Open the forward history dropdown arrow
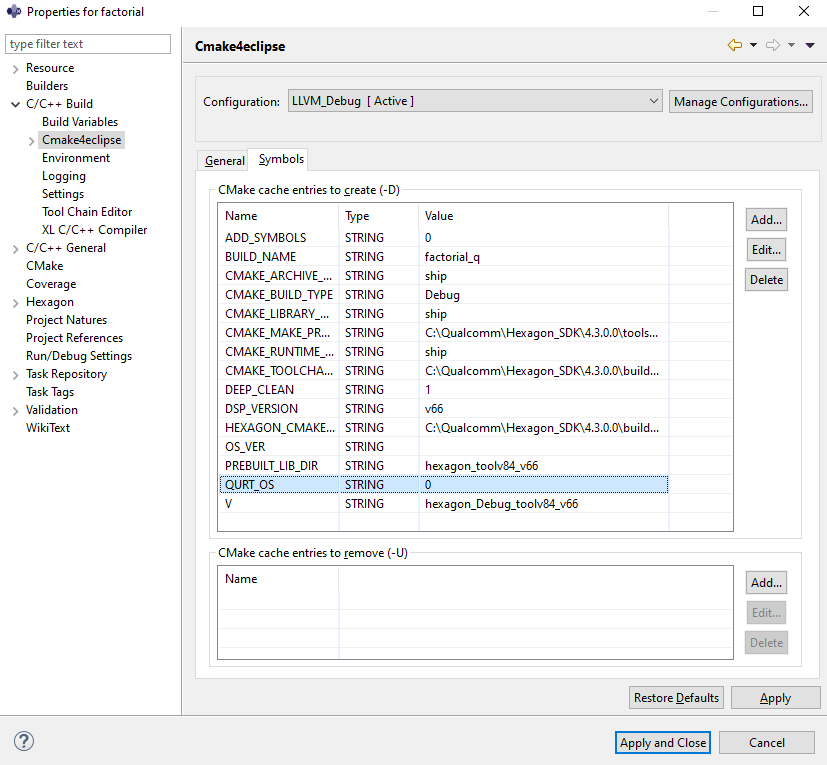This screenshot has height=765, width=827. (791, 45)
